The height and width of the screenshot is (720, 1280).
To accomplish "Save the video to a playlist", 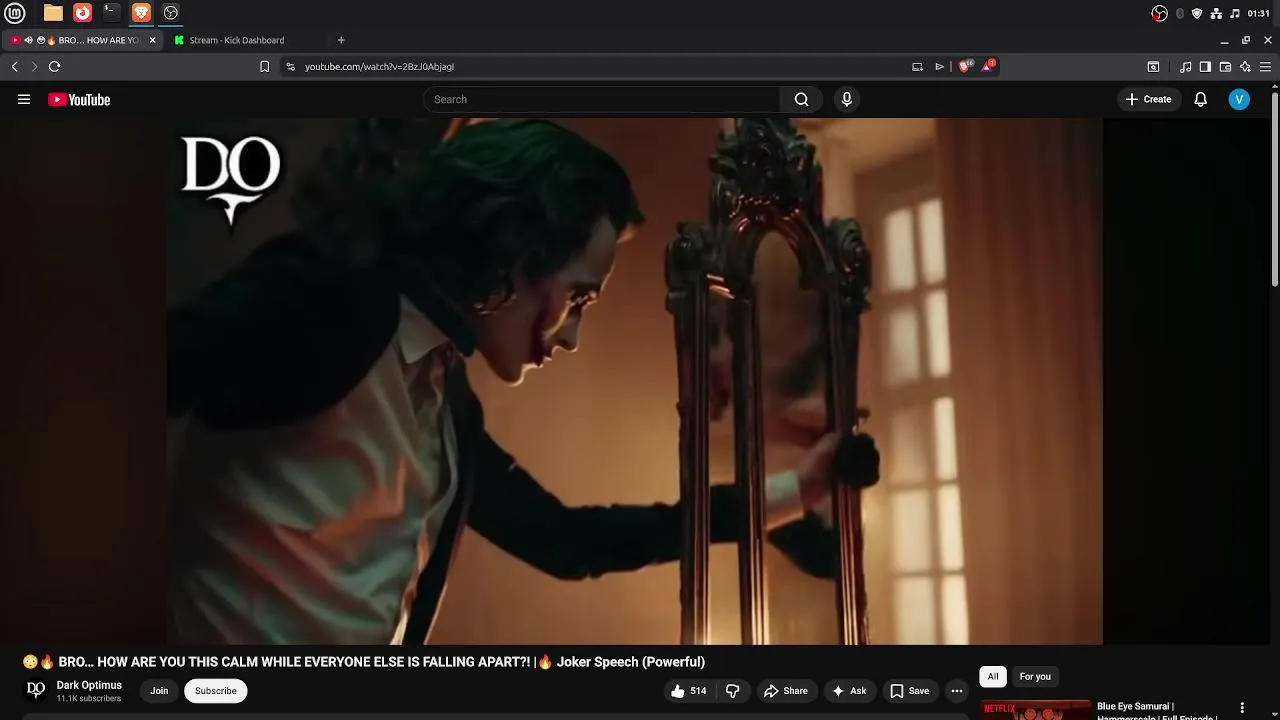I will pos(910,691).
